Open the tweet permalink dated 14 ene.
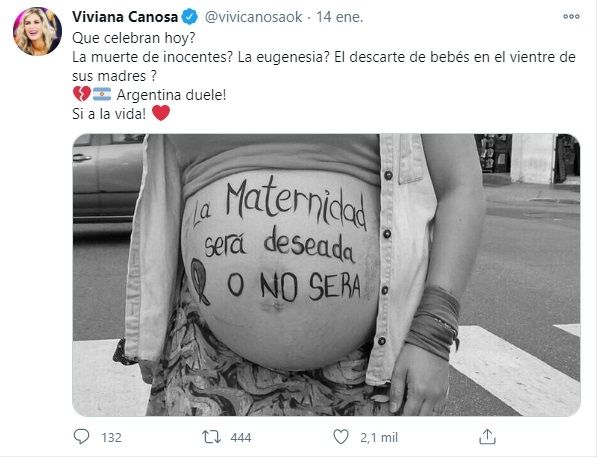 (340, 17)
